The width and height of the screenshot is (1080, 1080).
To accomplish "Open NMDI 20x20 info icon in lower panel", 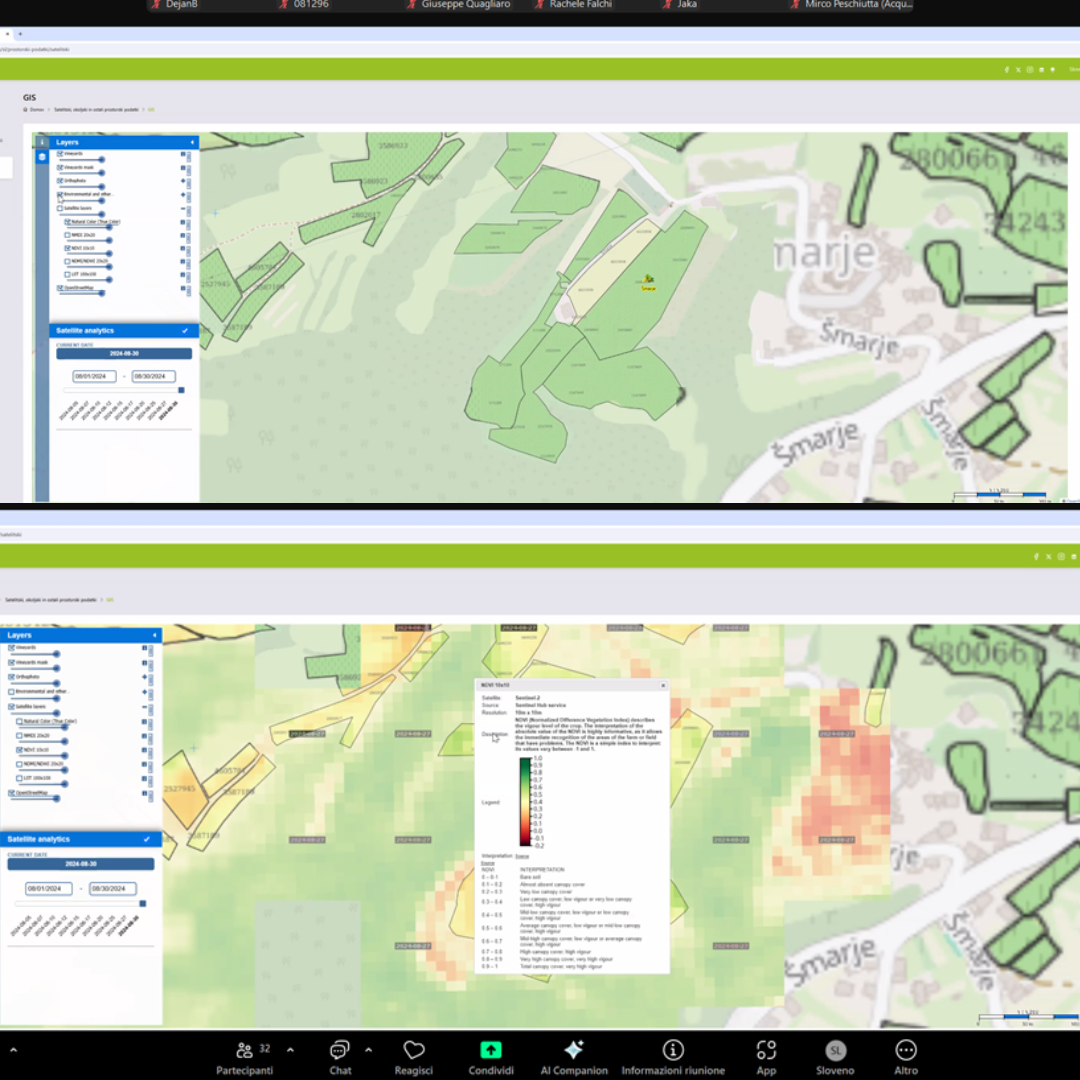I will click(145, 736).
